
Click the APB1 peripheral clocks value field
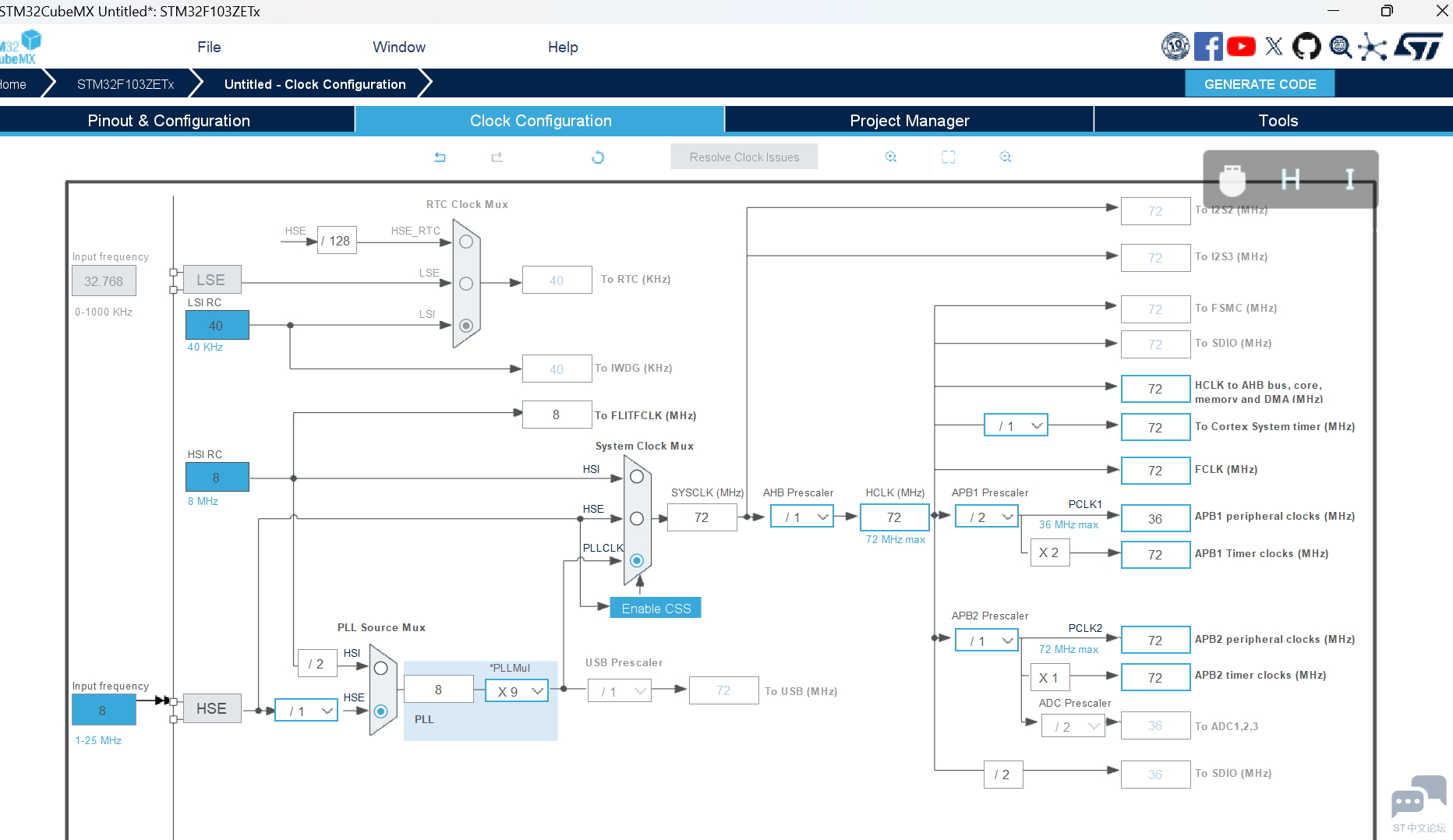tap(1155, 519)
